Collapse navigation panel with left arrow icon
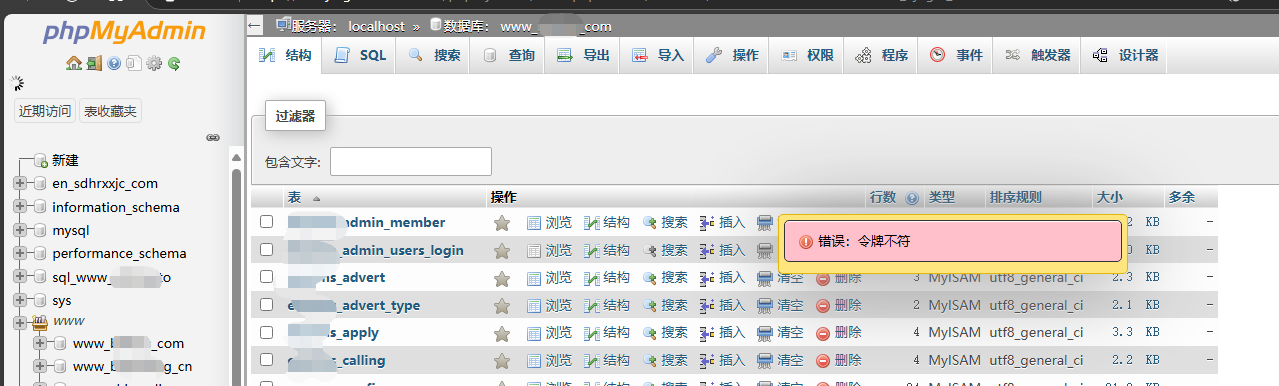This screenshot has width=1279, height=386. [x=255, y=26]
